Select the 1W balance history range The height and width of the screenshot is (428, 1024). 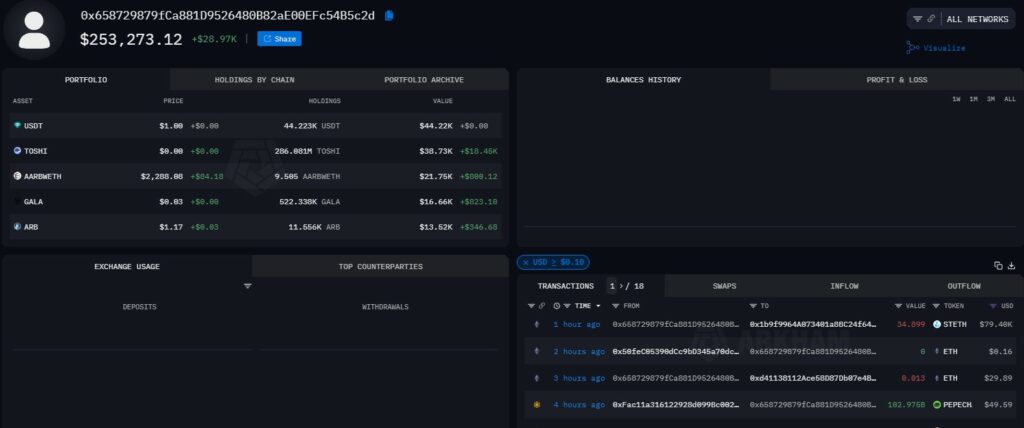coord(956,99)
